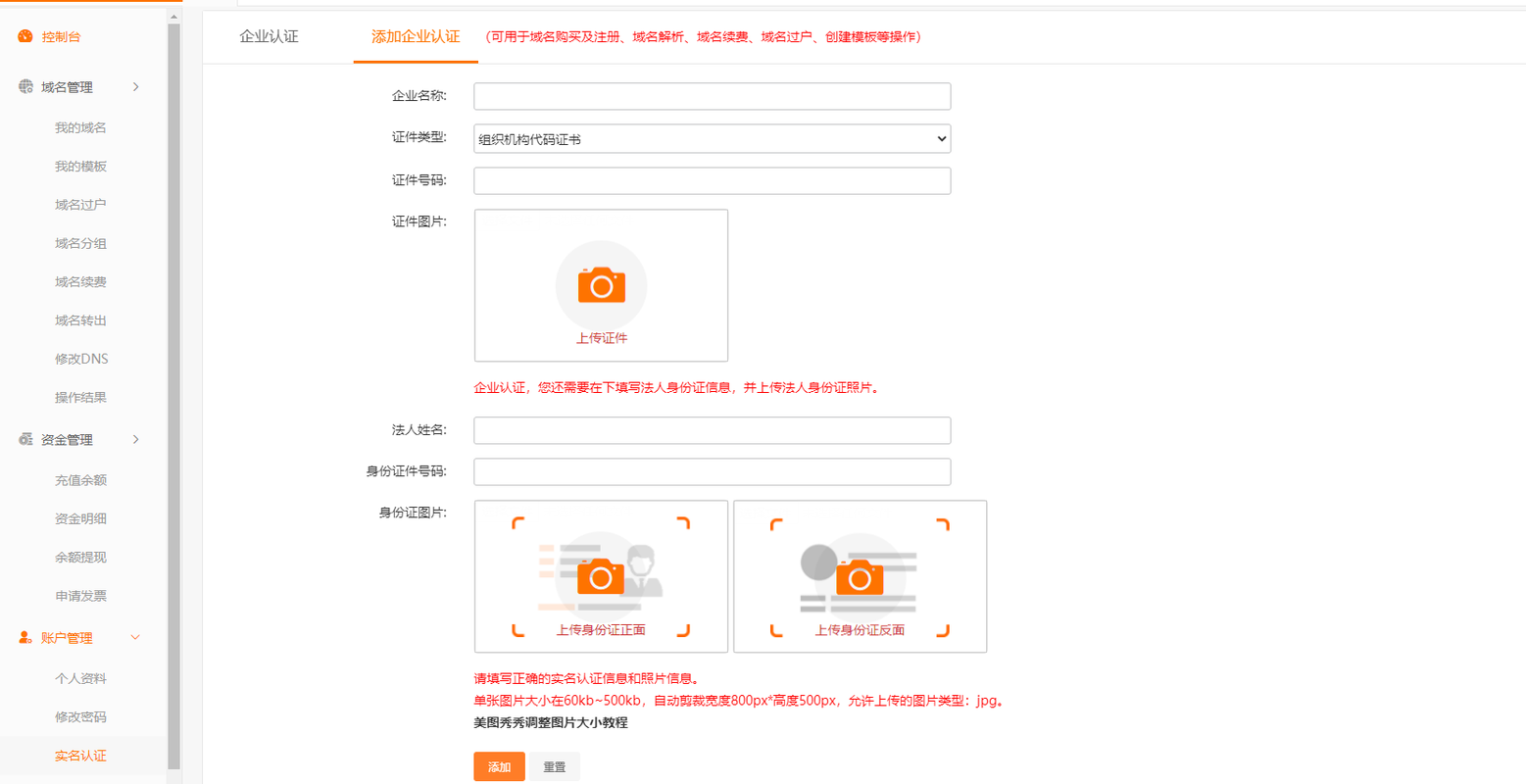Focus the 身份证件号码 input field

pos(713,471)
